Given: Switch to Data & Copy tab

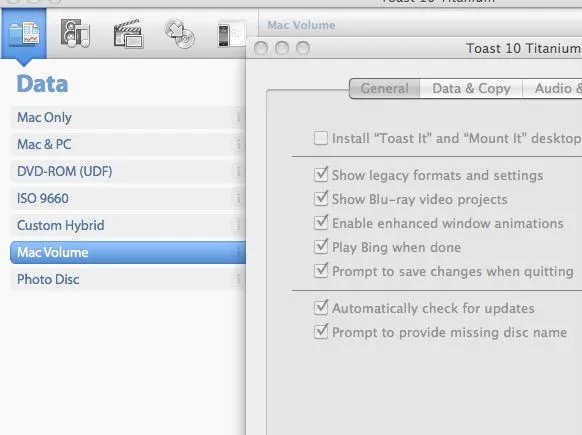Looking at the screenshot, I should 471,88.
